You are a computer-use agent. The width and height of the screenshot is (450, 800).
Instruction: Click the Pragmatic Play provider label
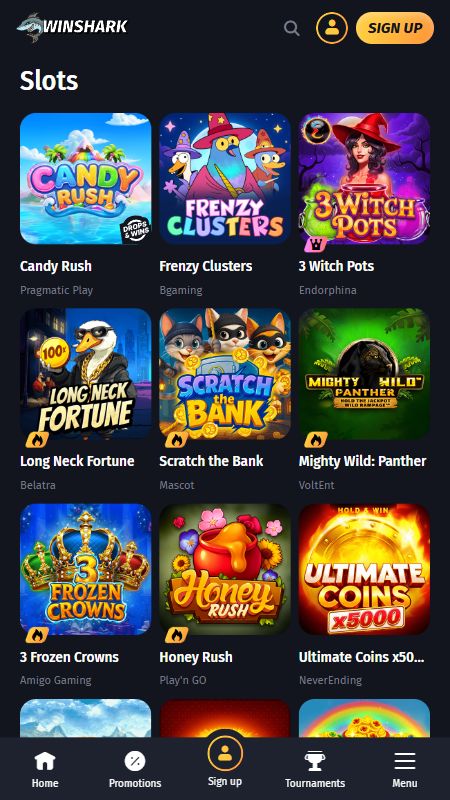point(57,290)
